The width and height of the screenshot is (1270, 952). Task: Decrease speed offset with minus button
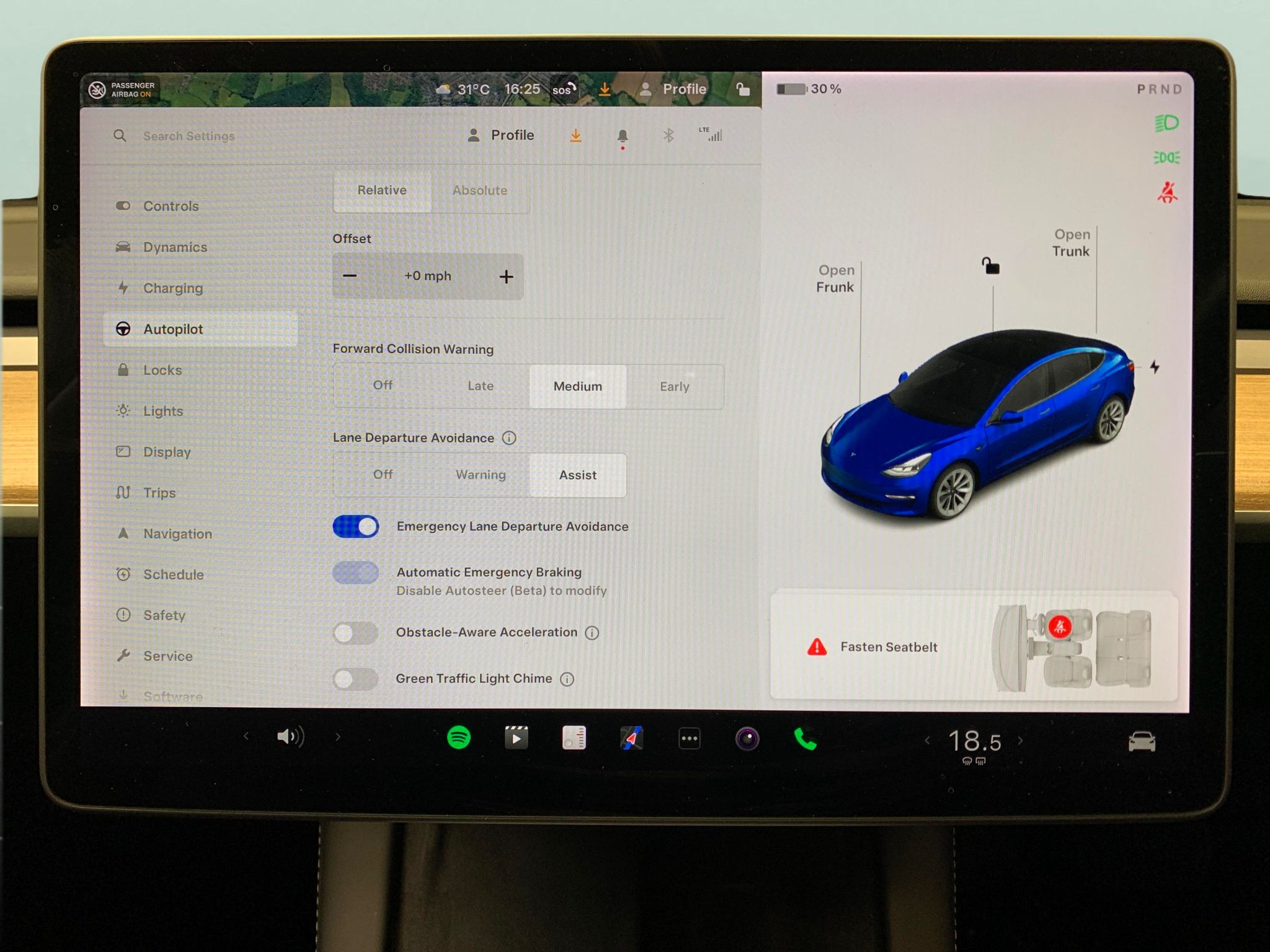[x=350, y=276]
